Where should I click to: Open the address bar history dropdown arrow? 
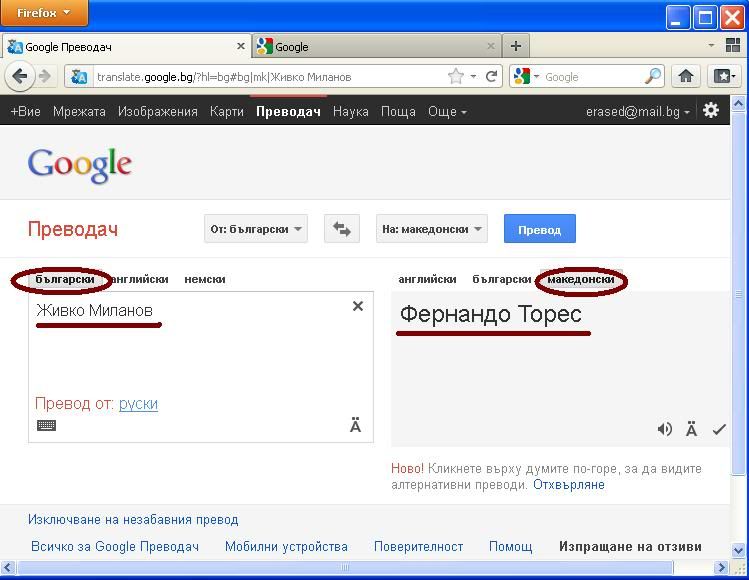click(x=473, y=76)
